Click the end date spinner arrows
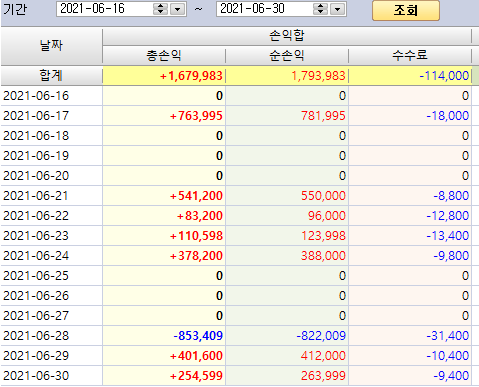479x387 pixels. coord(320,9)
